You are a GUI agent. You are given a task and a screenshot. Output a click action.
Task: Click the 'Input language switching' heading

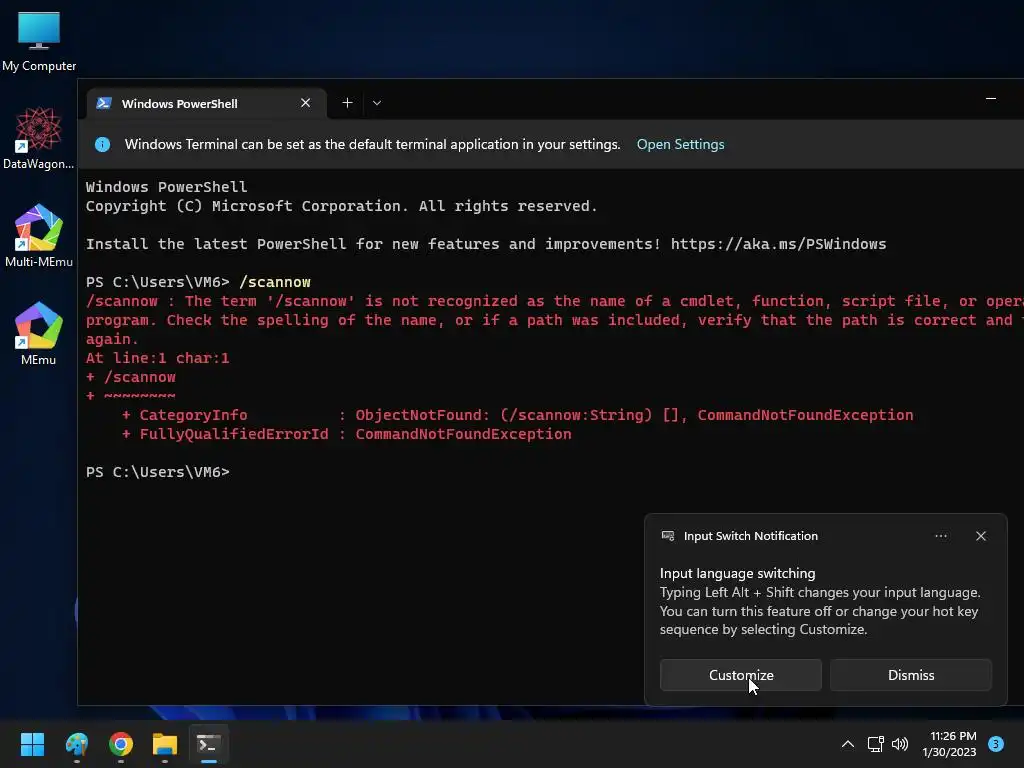click(737, 573)
